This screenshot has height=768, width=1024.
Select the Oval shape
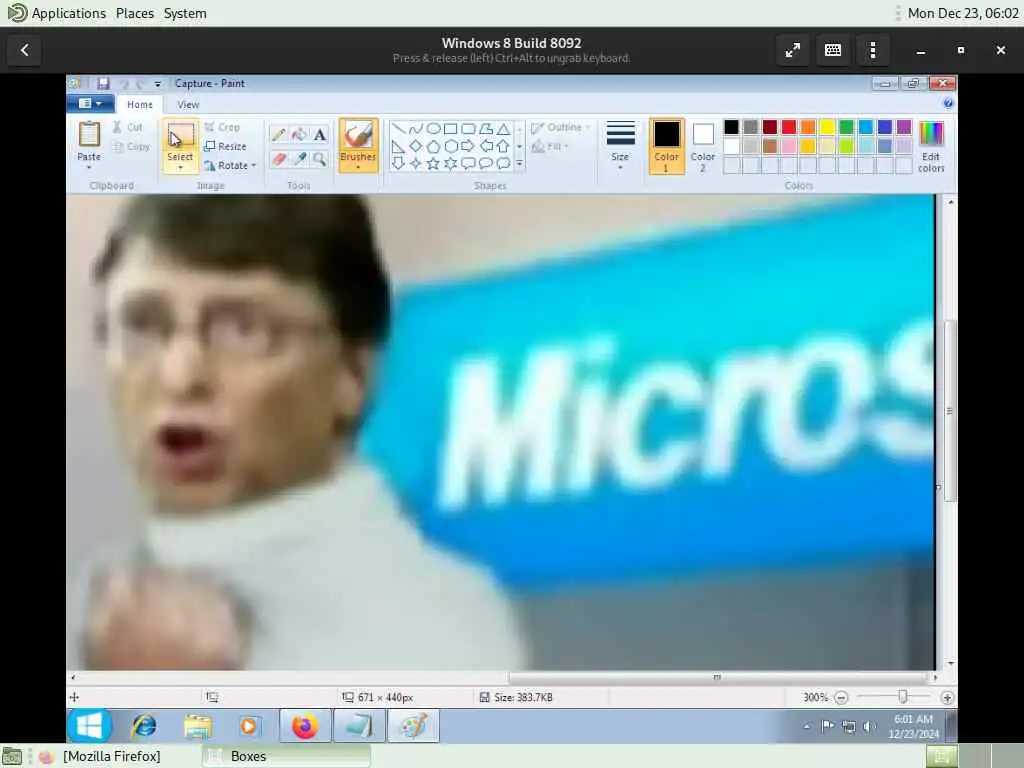(x=433, y=129)
